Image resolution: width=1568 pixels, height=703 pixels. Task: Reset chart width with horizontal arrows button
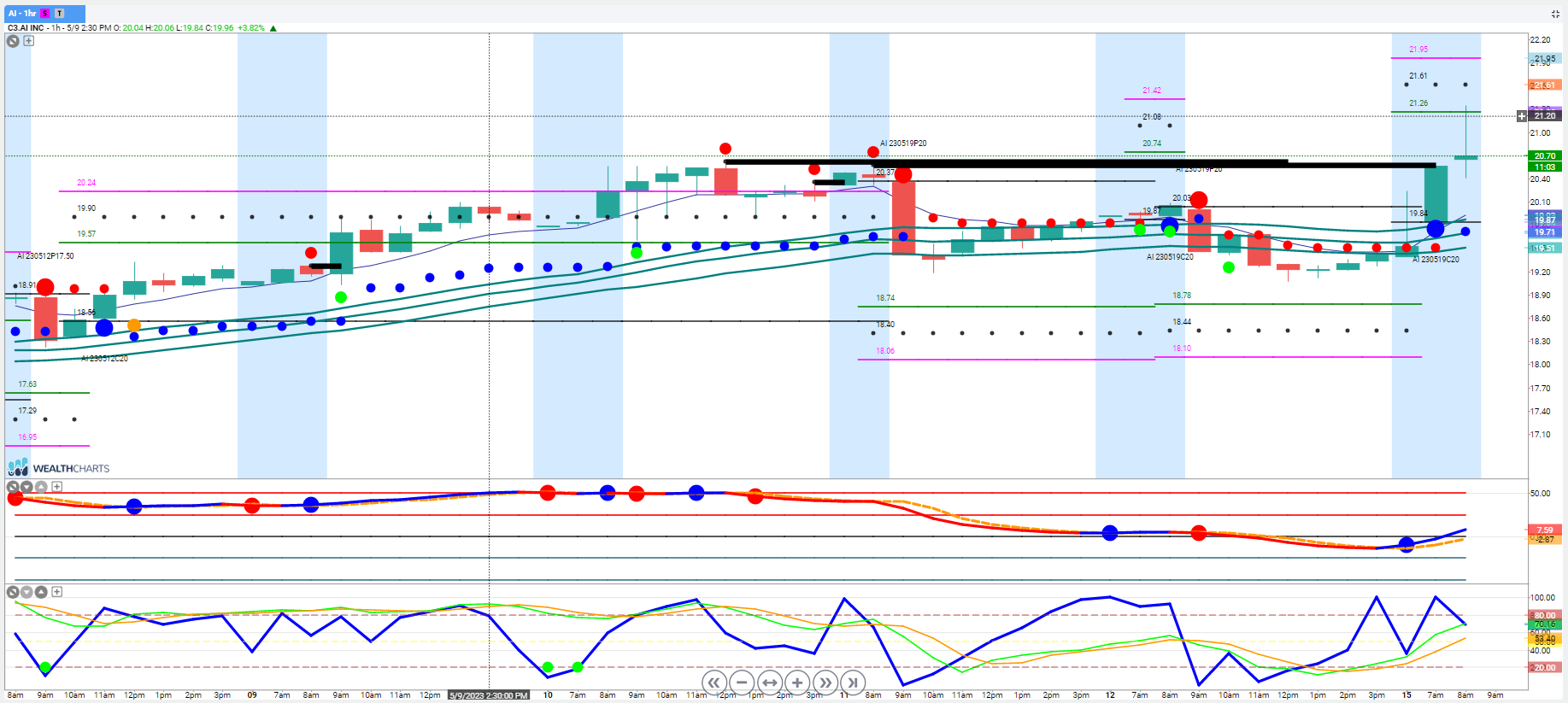pos(770,682)
